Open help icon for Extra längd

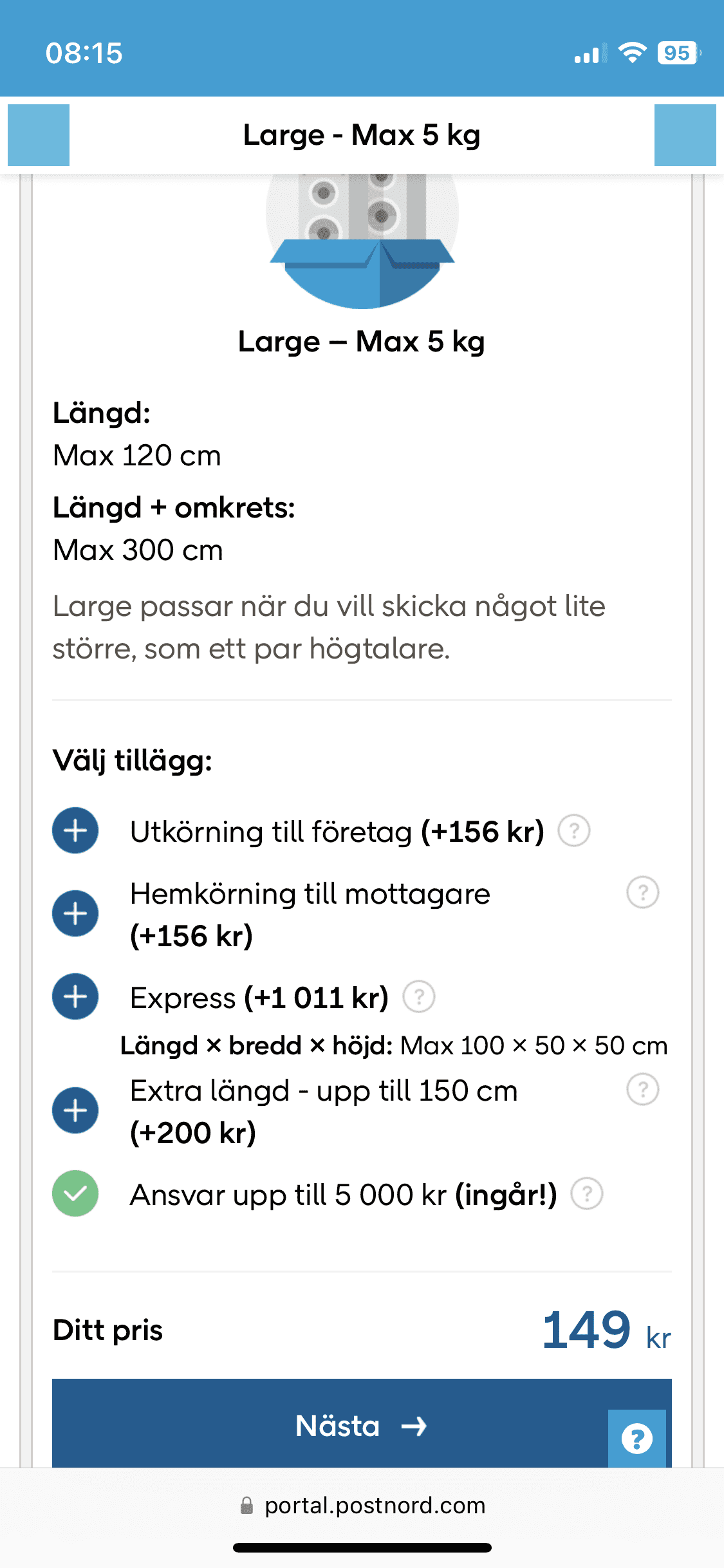tap(642, 1090)
